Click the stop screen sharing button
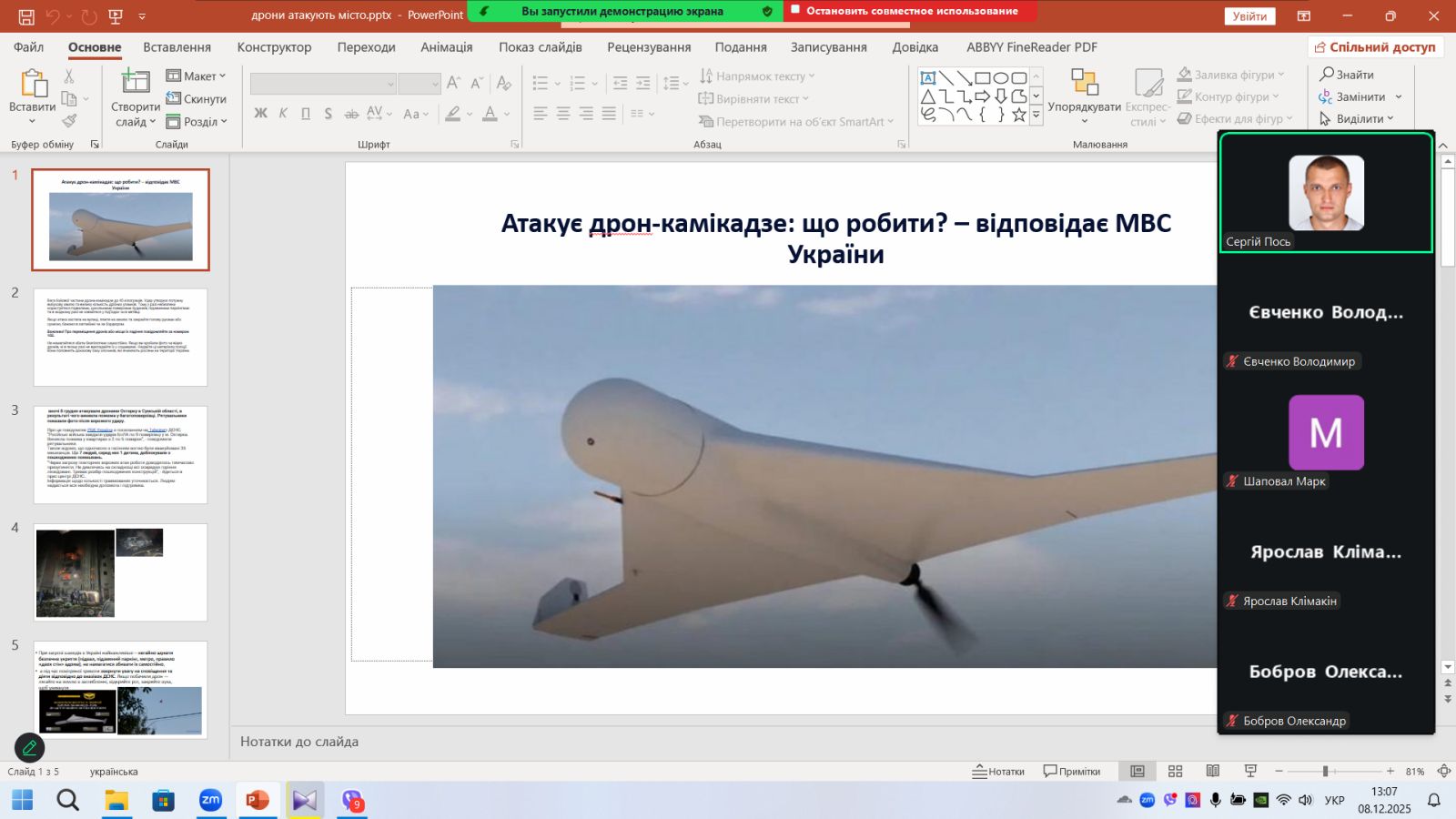The image size is (1456, 819). pos(911,11)
